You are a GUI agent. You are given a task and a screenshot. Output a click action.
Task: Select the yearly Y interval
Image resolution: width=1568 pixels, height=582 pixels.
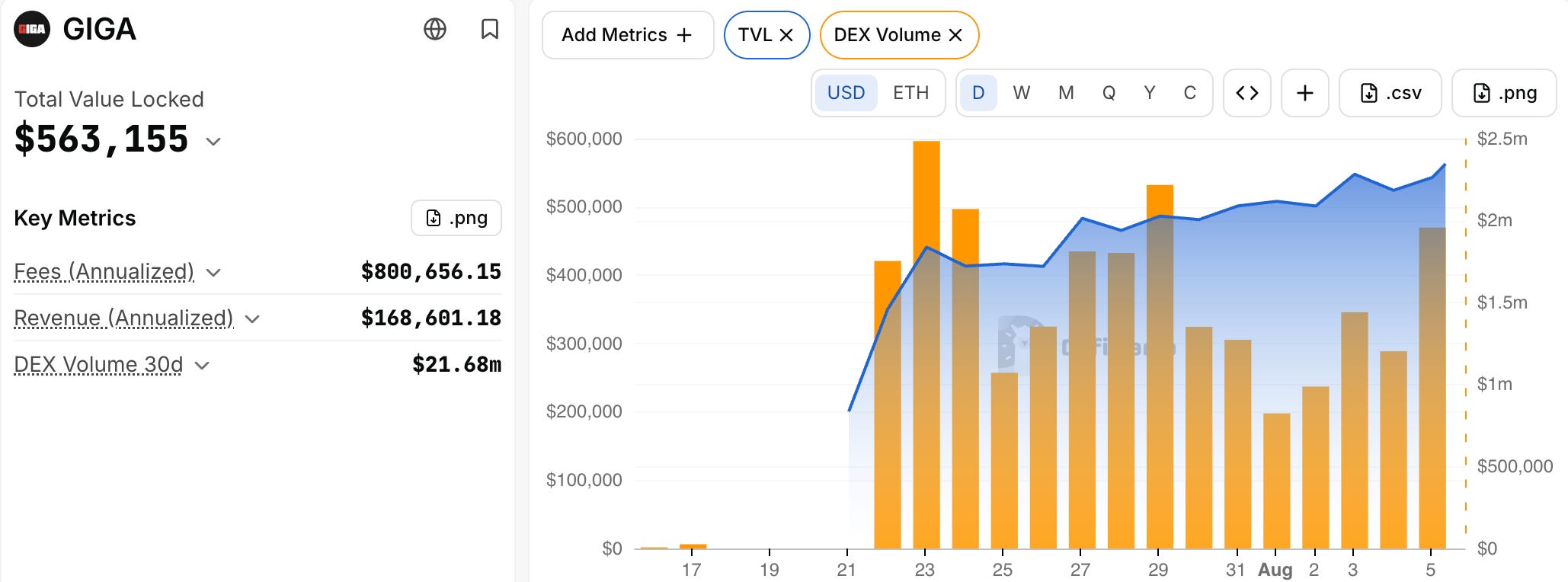tap(1150, 93)
